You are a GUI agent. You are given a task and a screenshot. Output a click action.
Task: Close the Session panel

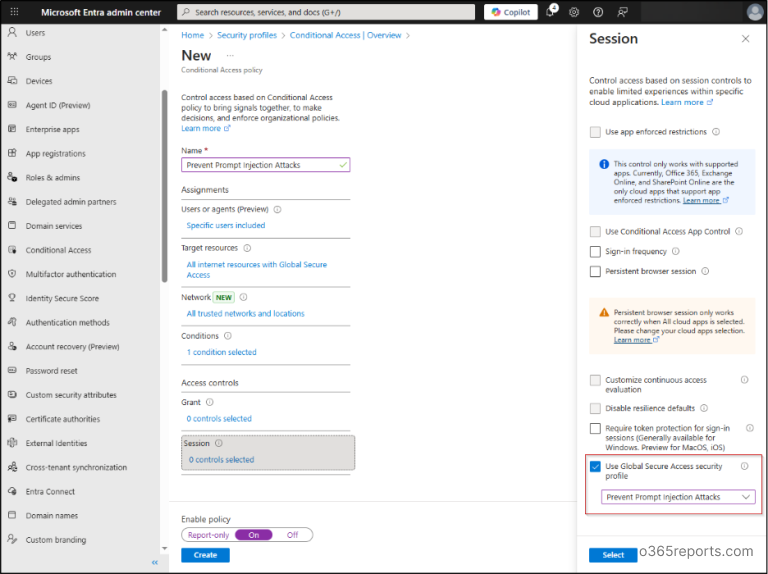(x=745, y=39)
